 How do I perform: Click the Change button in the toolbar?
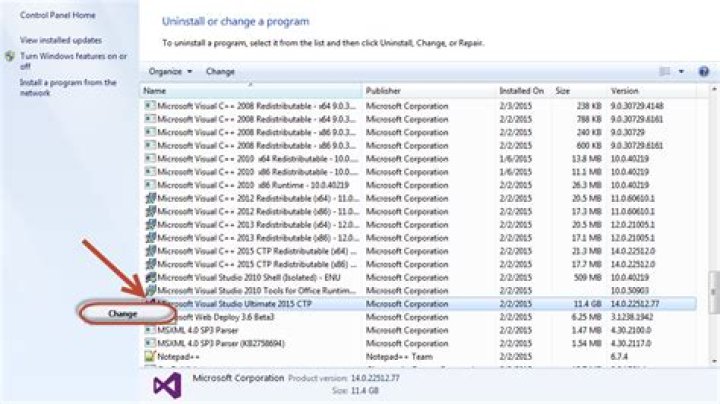point(220,72)
